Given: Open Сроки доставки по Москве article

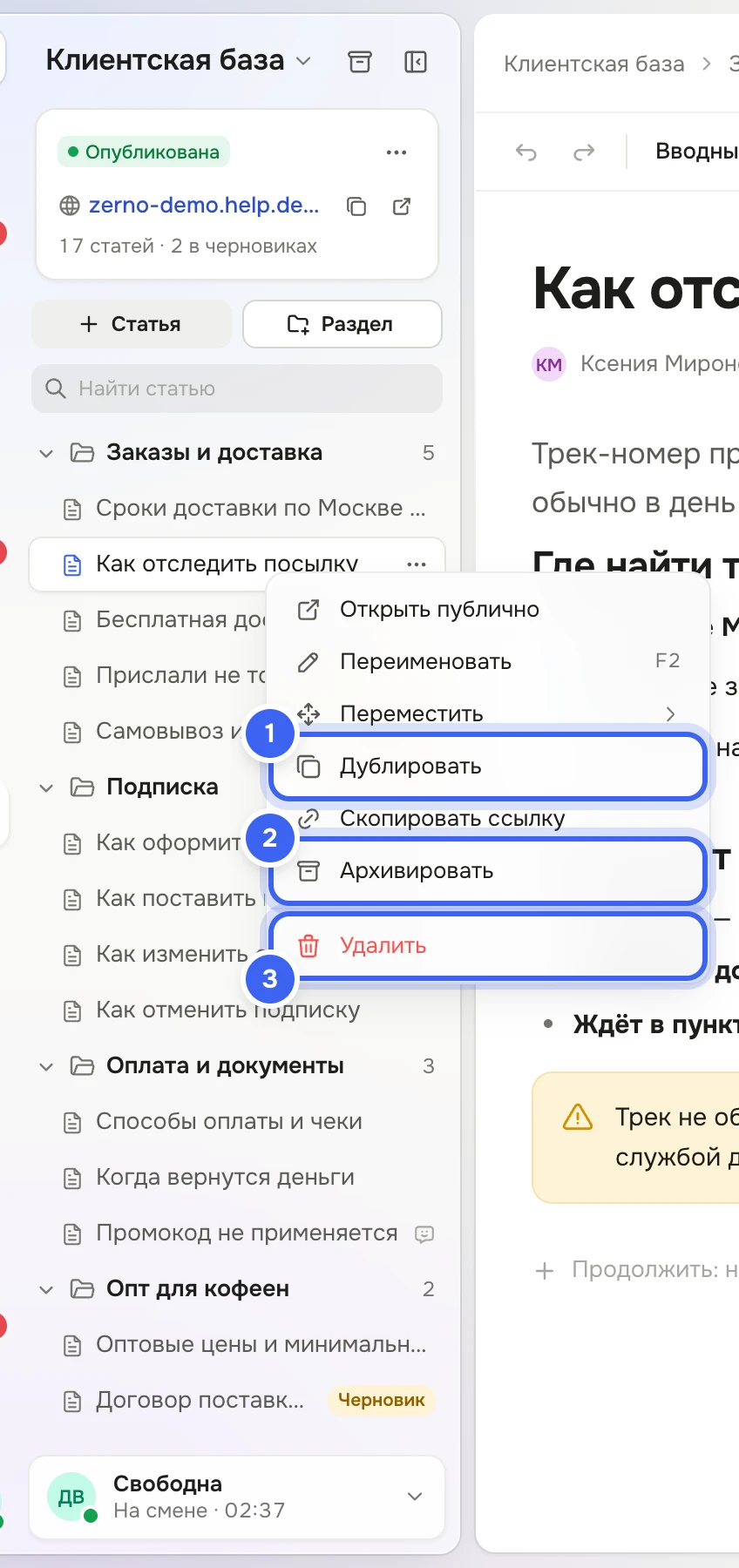Looking at the screenshot, I should [x=237, y=509].
